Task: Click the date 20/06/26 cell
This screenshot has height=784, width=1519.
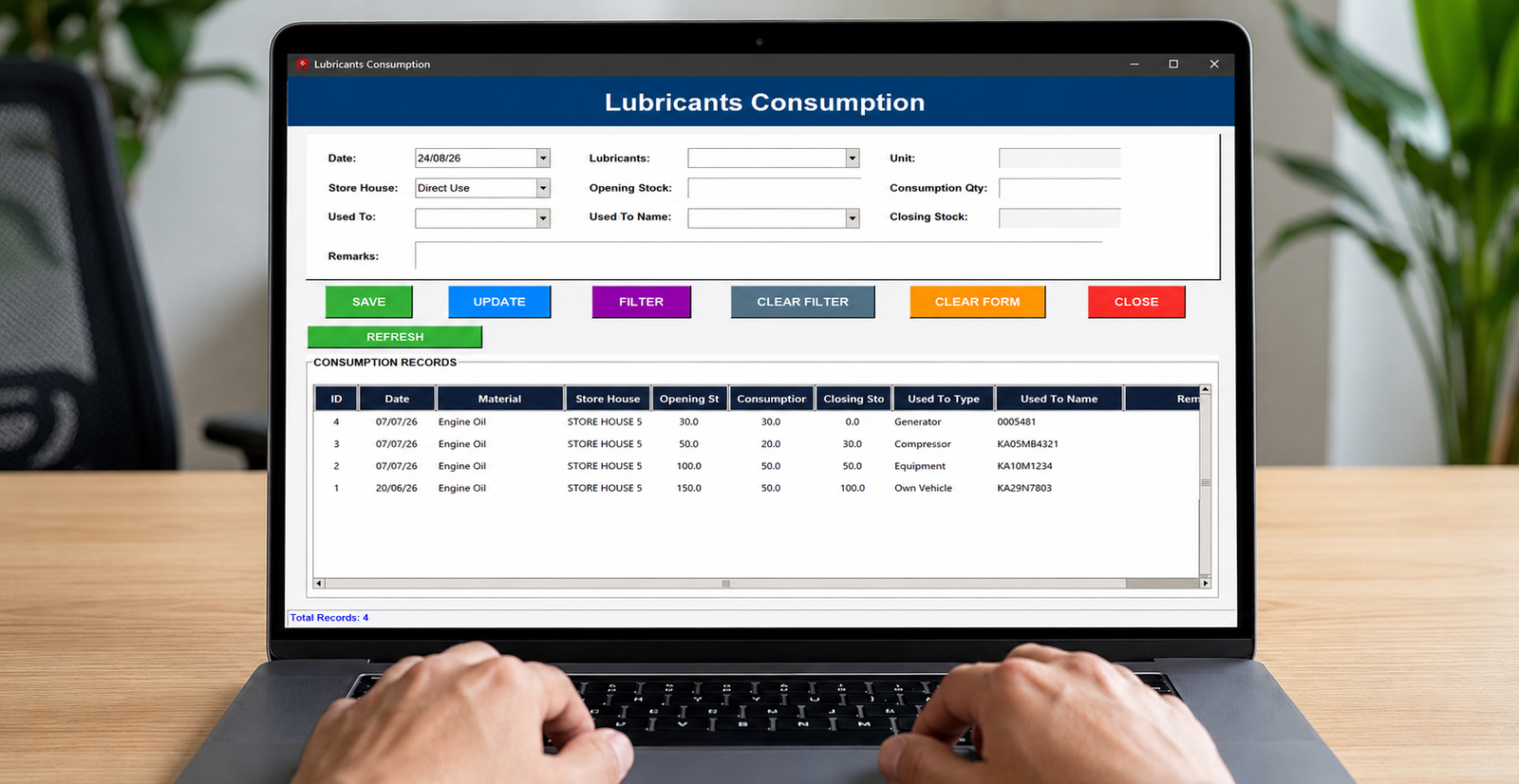Action: [x=396, y=488]
